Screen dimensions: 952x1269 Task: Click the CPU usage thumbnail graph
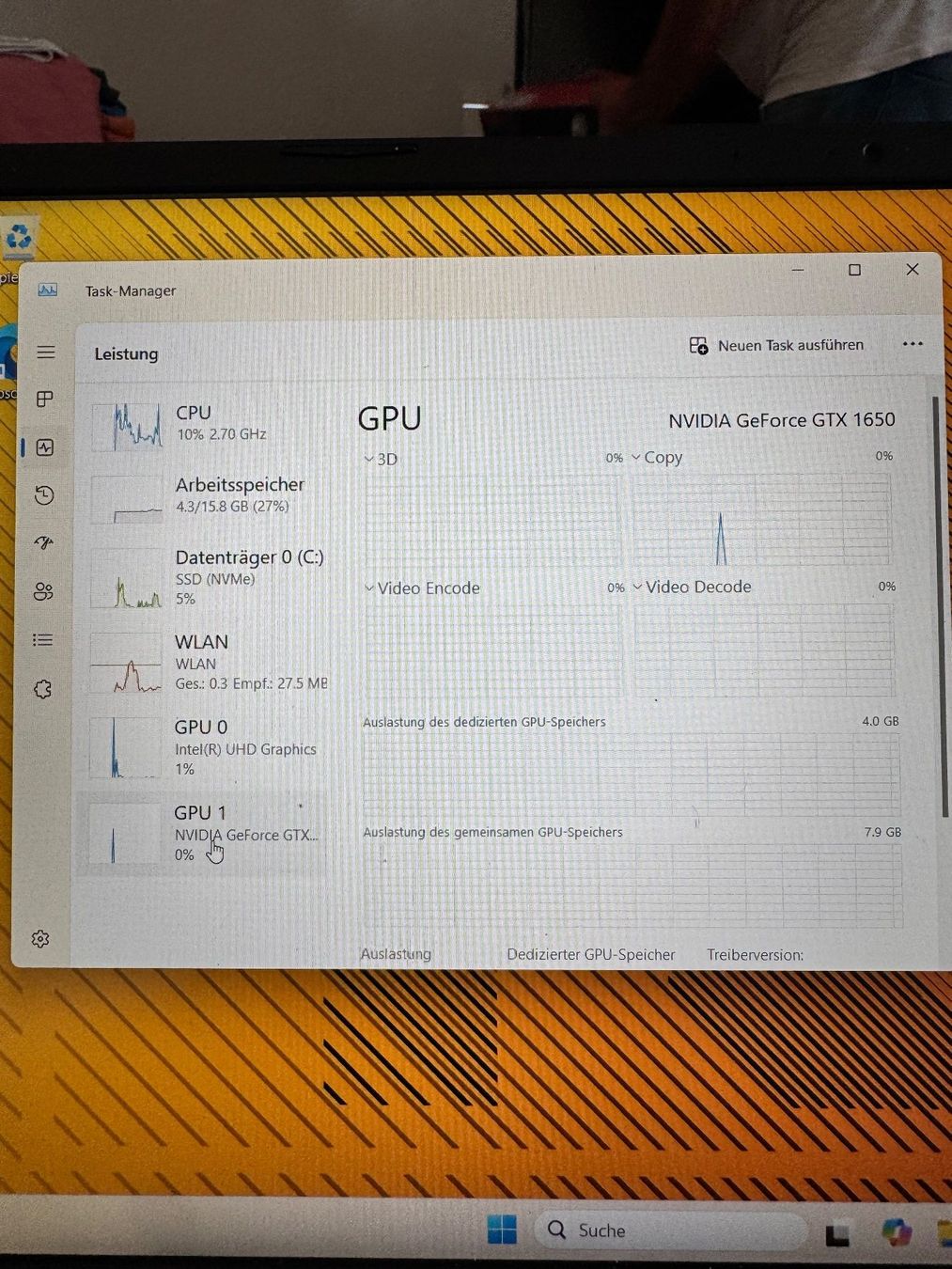pyautogui.click(x=126, y=427)
